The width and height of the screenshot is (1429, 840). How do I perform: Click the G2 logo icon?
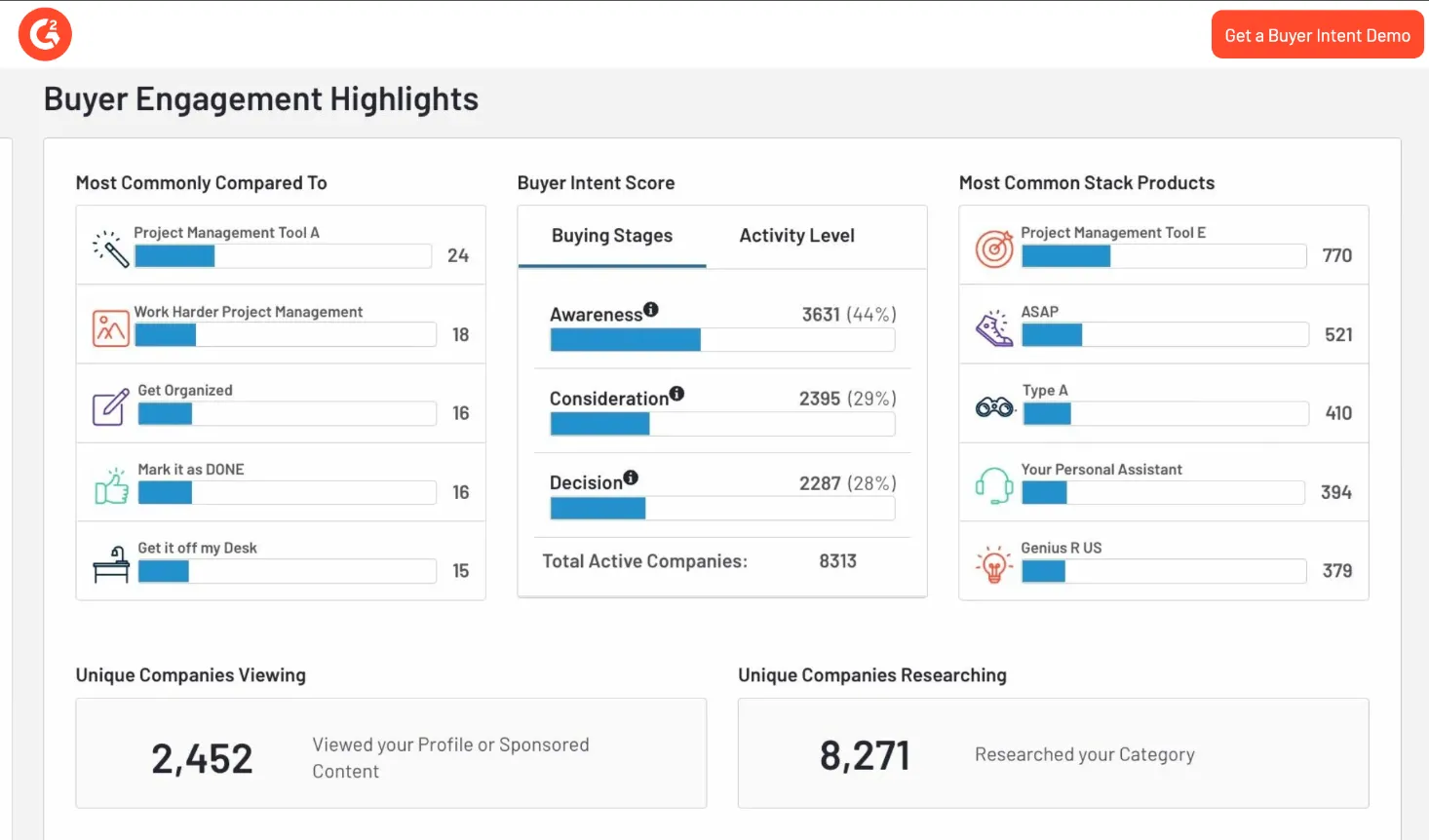click(x=45, y=34)
